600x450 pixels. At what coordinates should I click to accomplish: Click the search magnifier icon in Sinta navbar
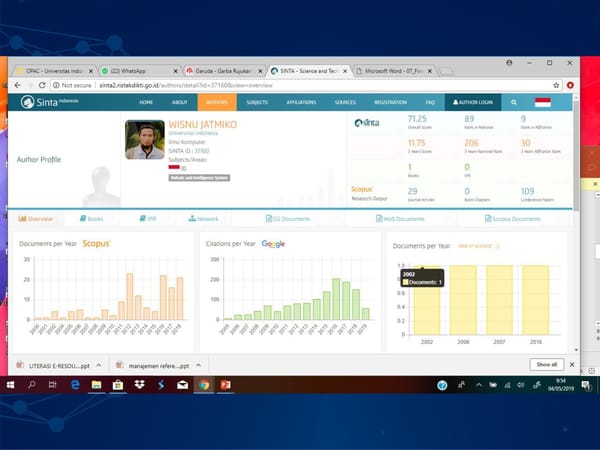pos(514,102)
